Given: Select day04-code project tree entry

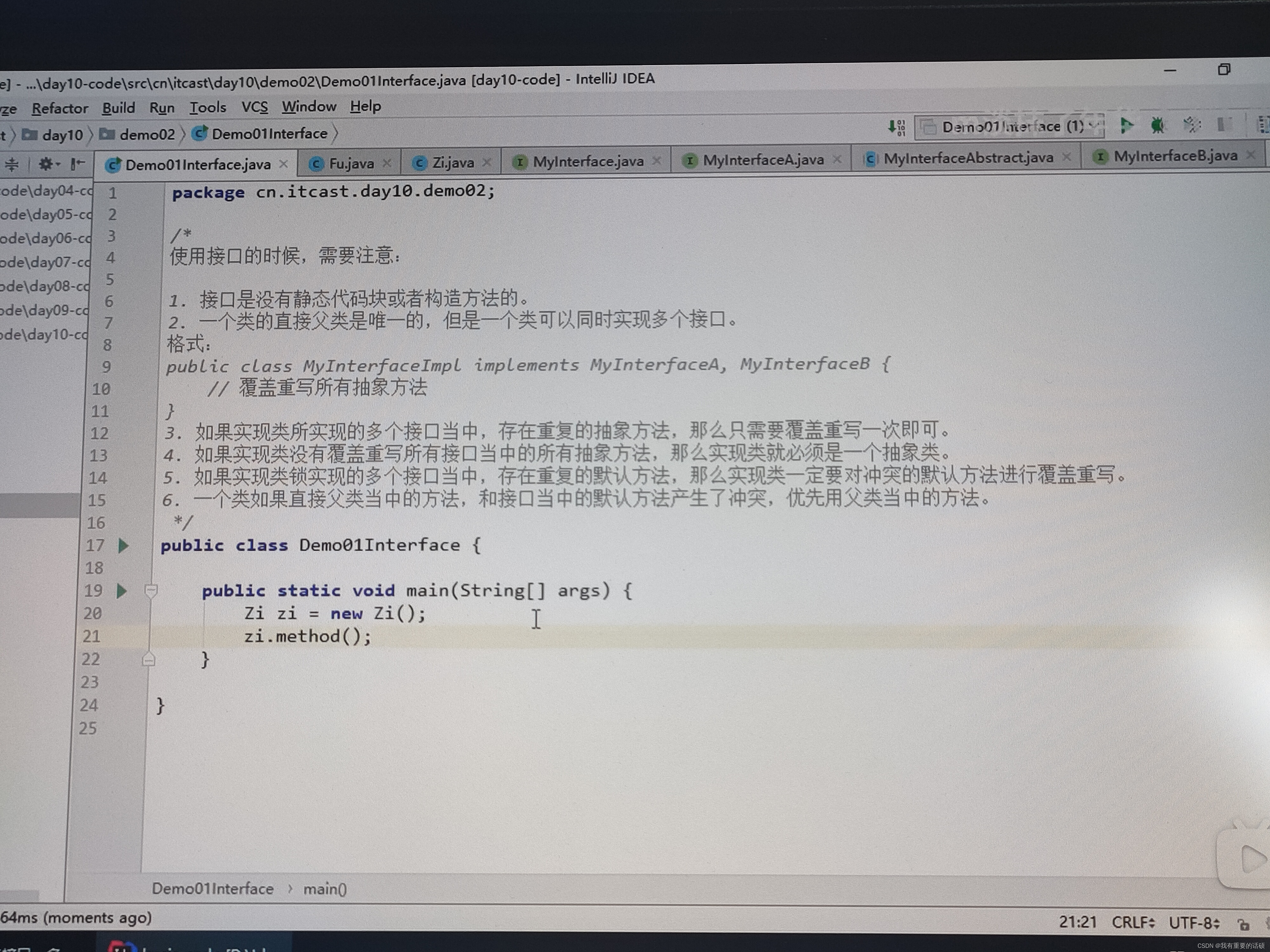Looking at the screenshot, I should pyautogui.click(x=46, y=190).
